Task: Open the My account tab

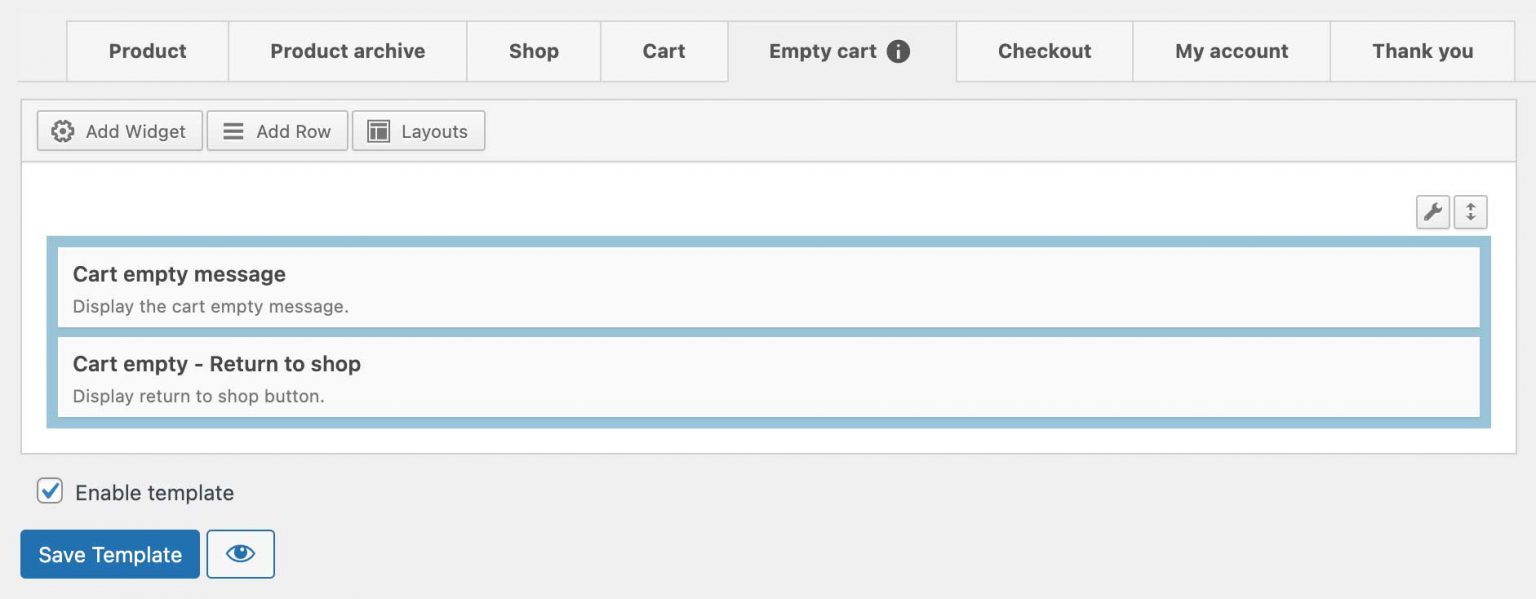Action: (1231, 51)
